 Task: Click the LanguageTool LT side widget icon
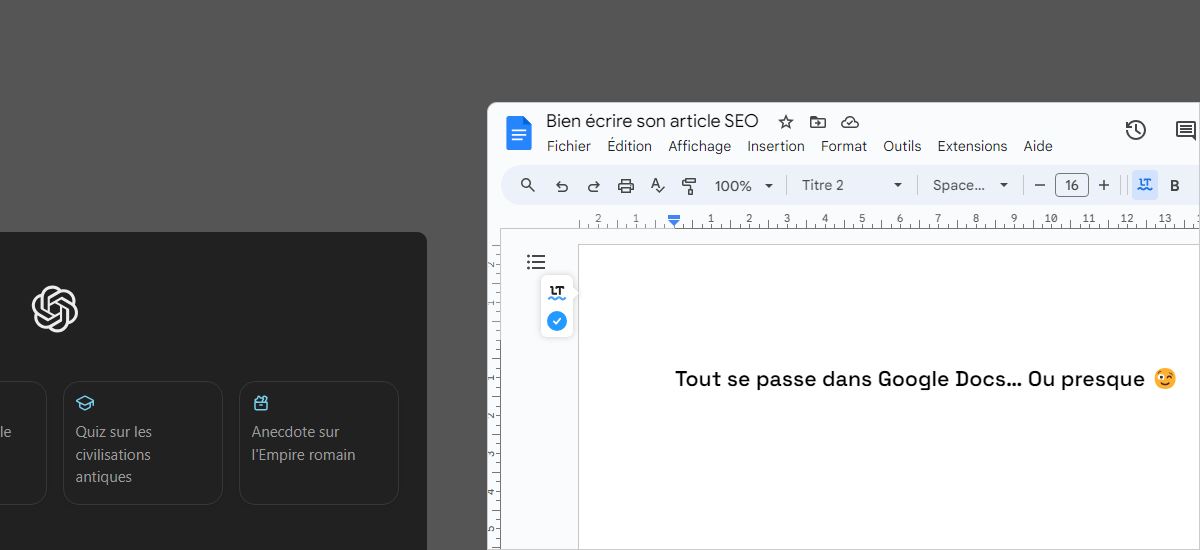click(x=557, y=292)
